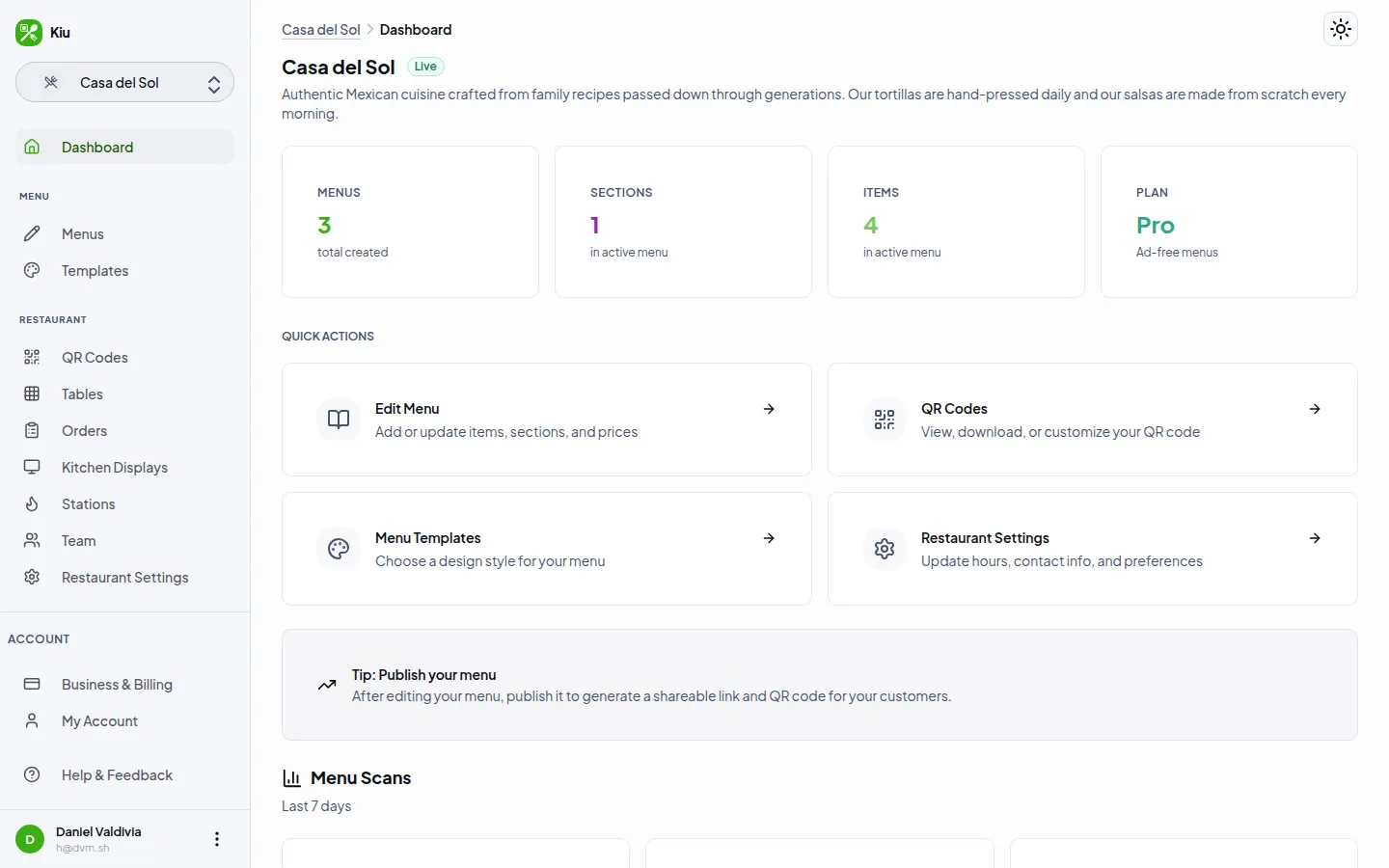Click the flame icon beside Stations

[32, 503]
